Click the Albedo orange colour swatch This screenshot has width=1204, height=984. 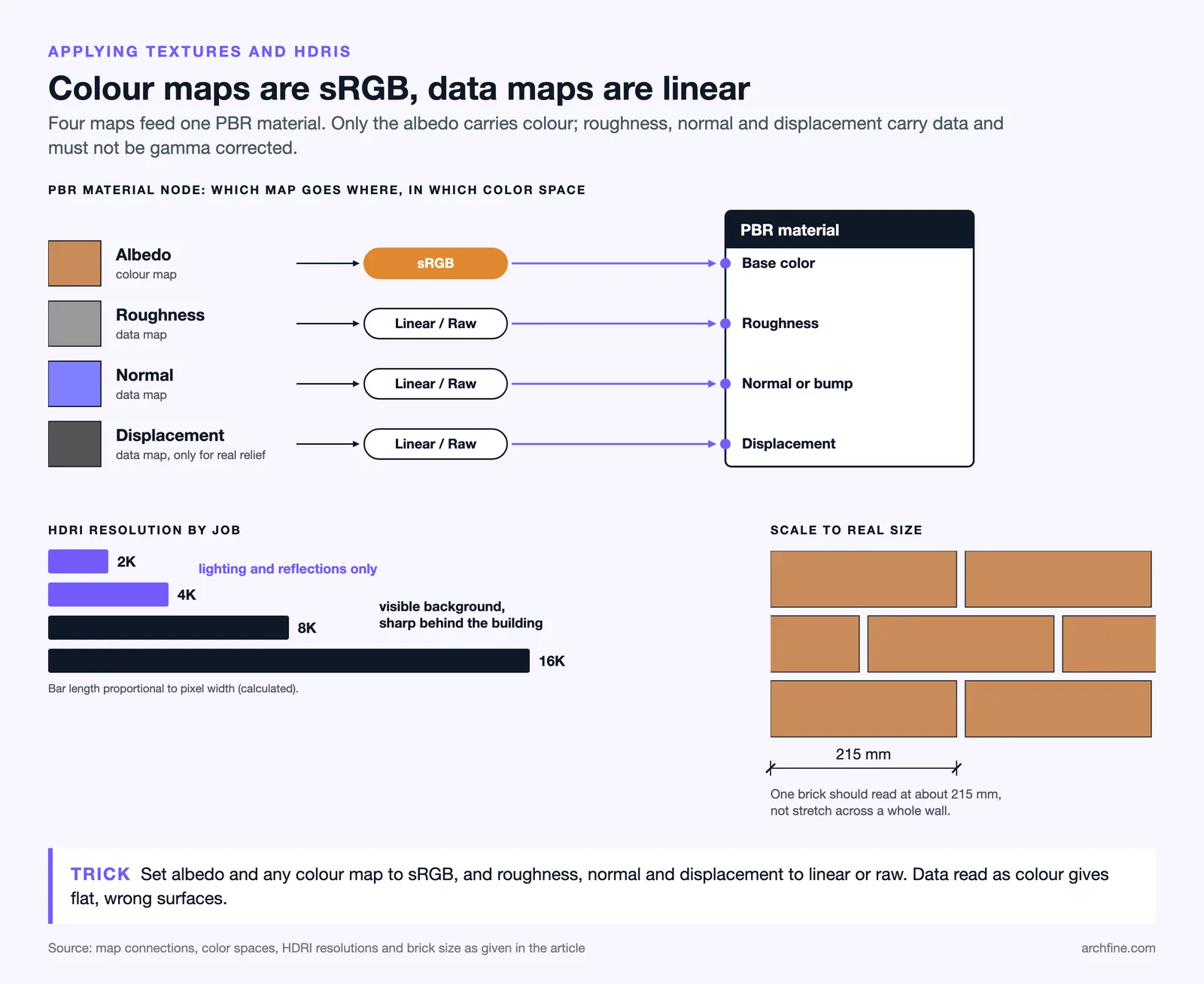coord(74,263)
